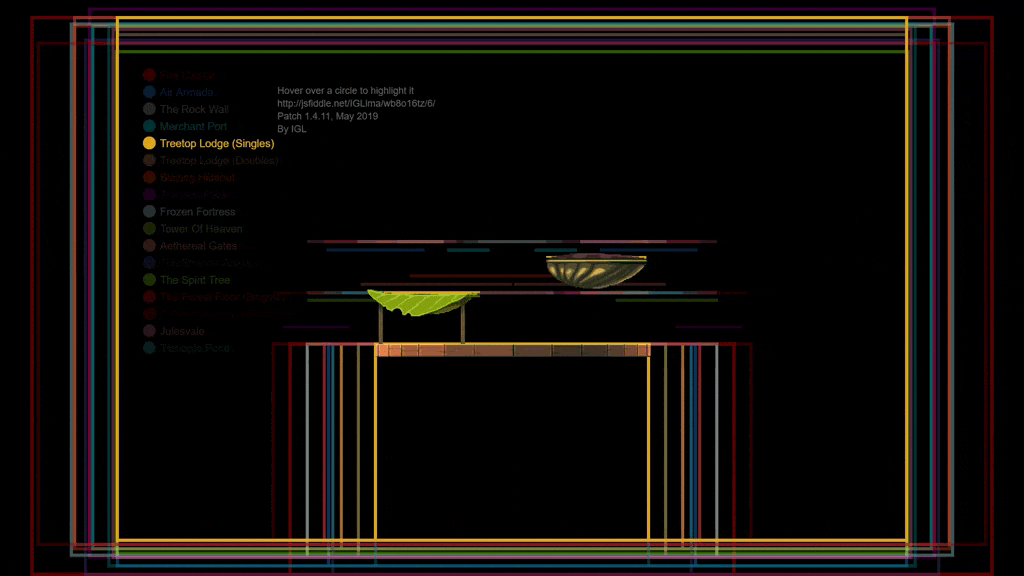Click the Blazing Hideout legend label
1024x576 pixels.
coord(197,177)
